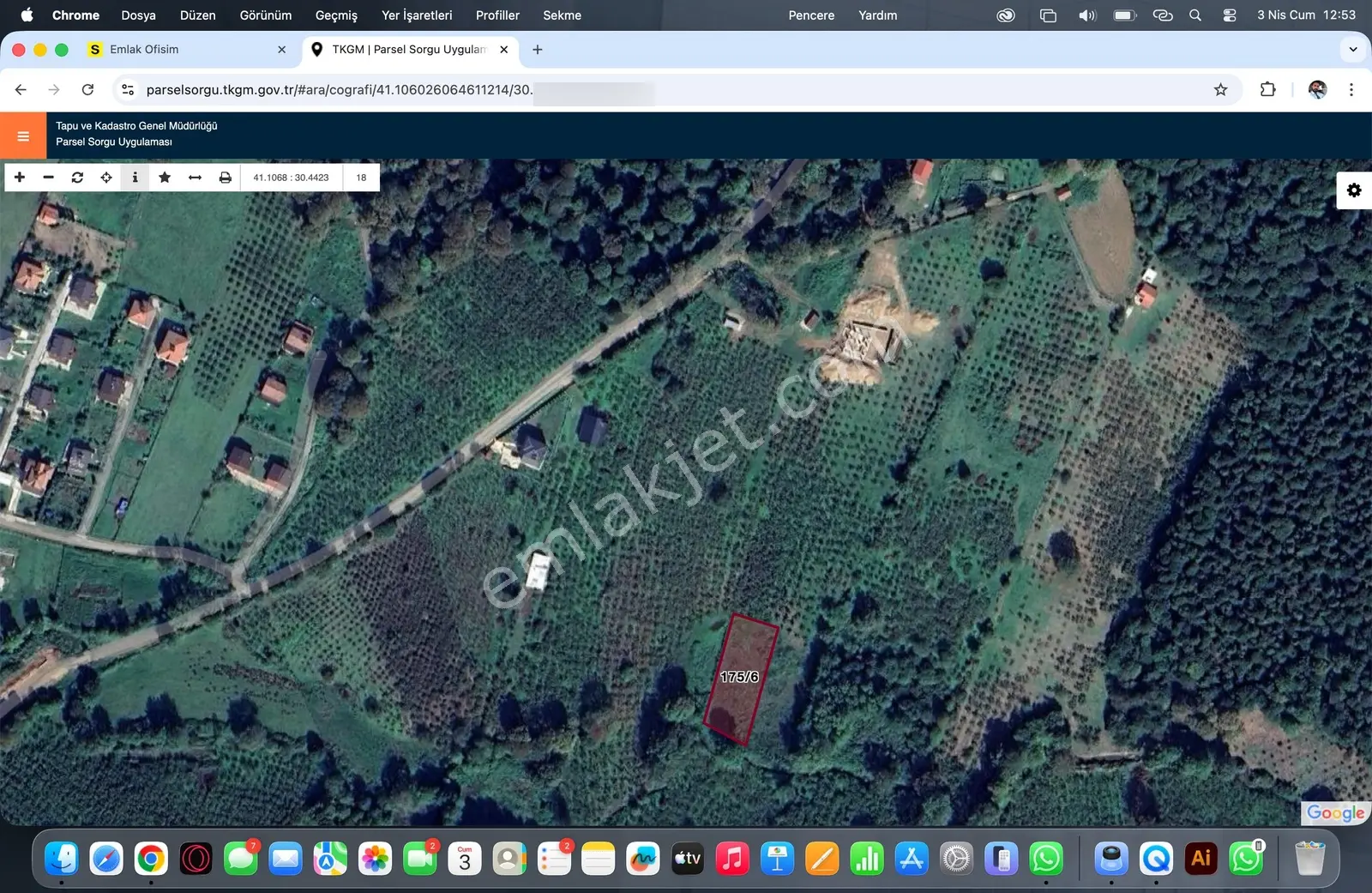This screenshot has height=893, width=1372.
Task: Open Messages from the Dock
Action: coord(241,858)
